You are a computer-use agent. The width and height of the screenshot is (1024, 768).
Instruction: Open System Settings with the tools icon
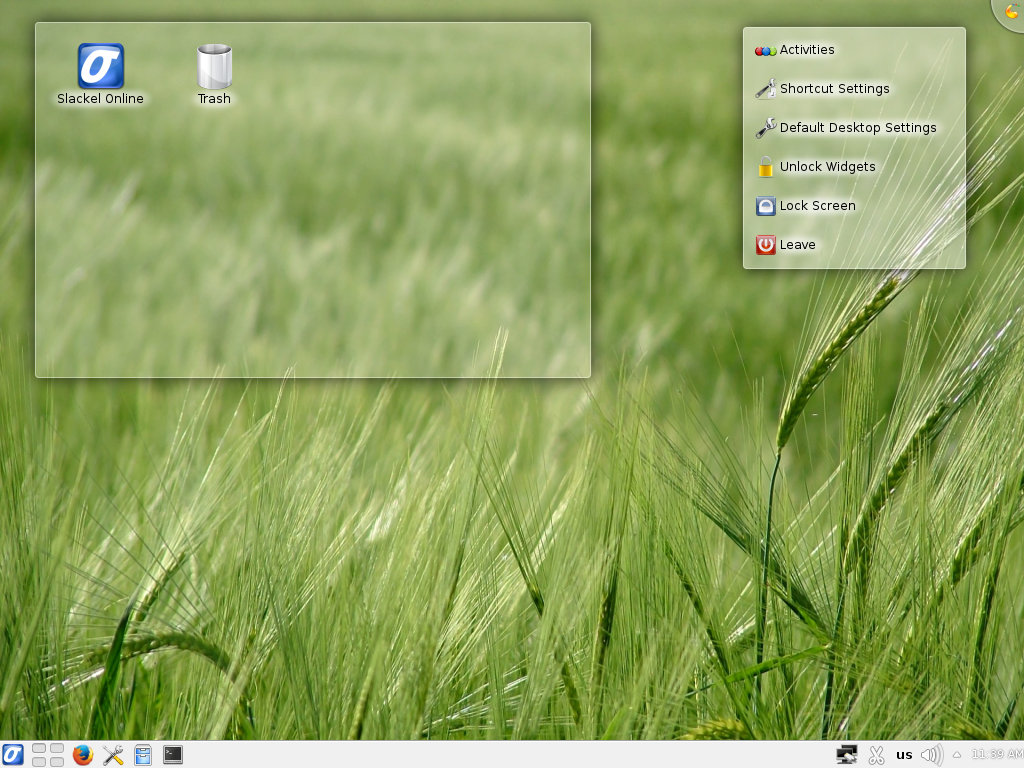pos(113,755)
